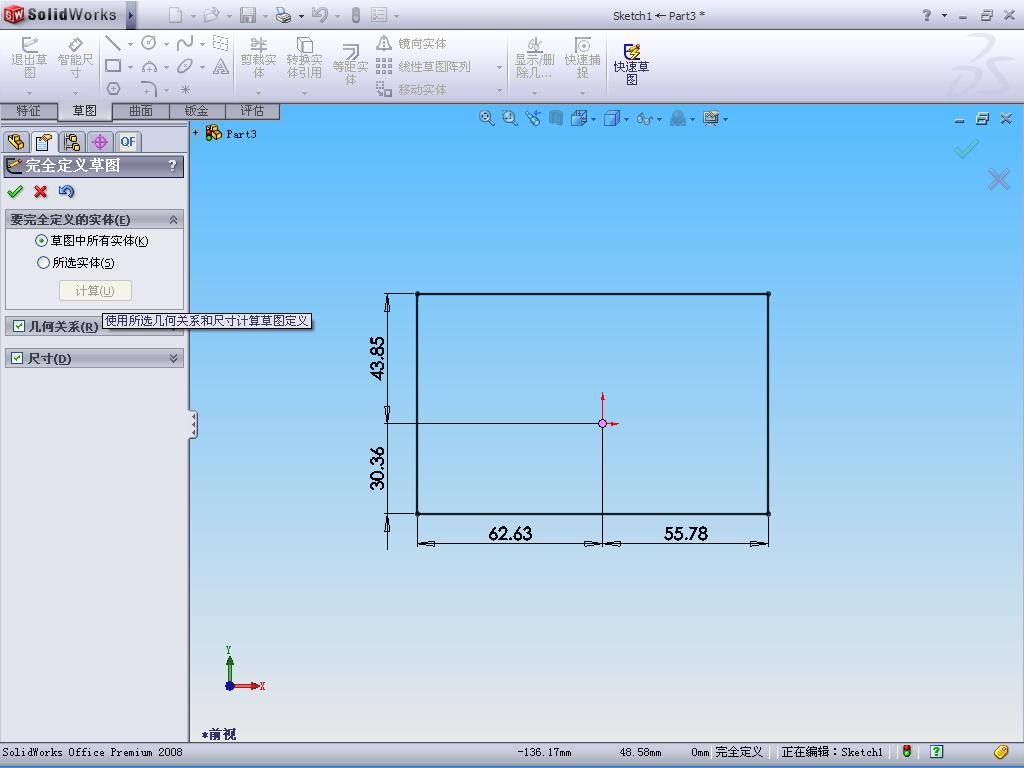Click the Exit Sketch (退出草图) button
Viewport: 1024px width, 768px height.
[x=29, y=57]
